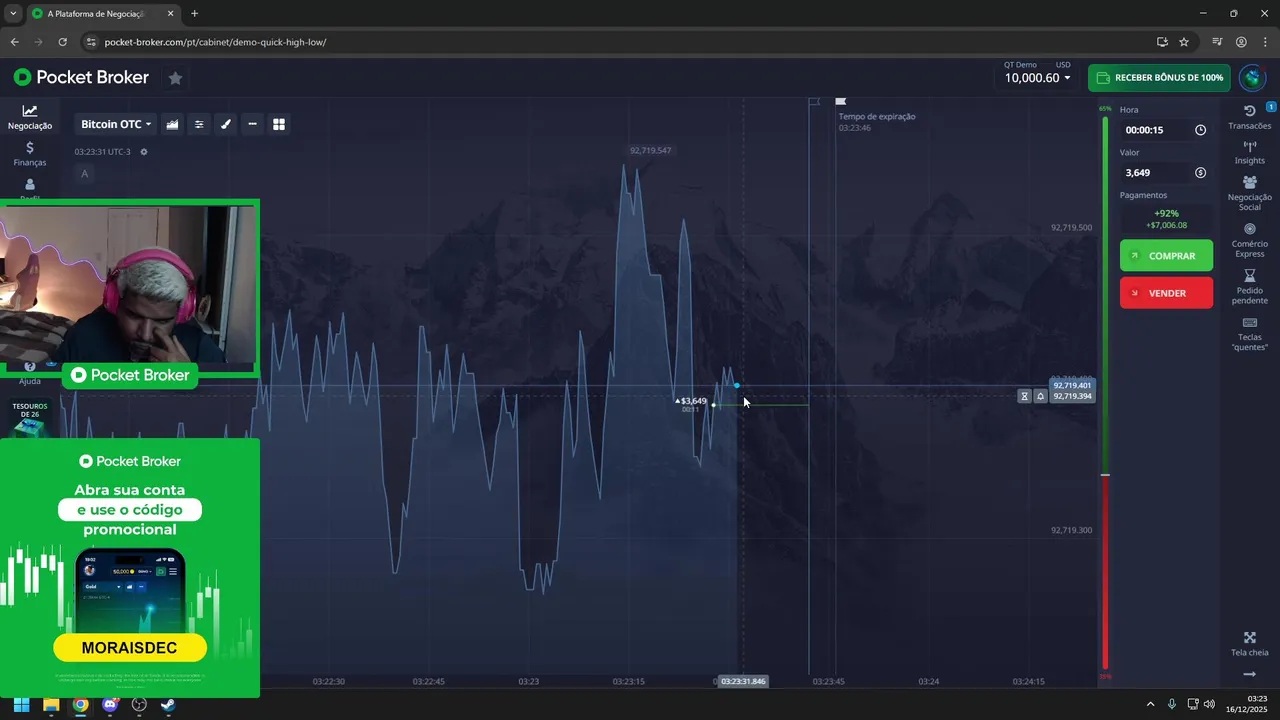
Task: Click the red portion of sentiment bar
Action: tap(1105, 571)
